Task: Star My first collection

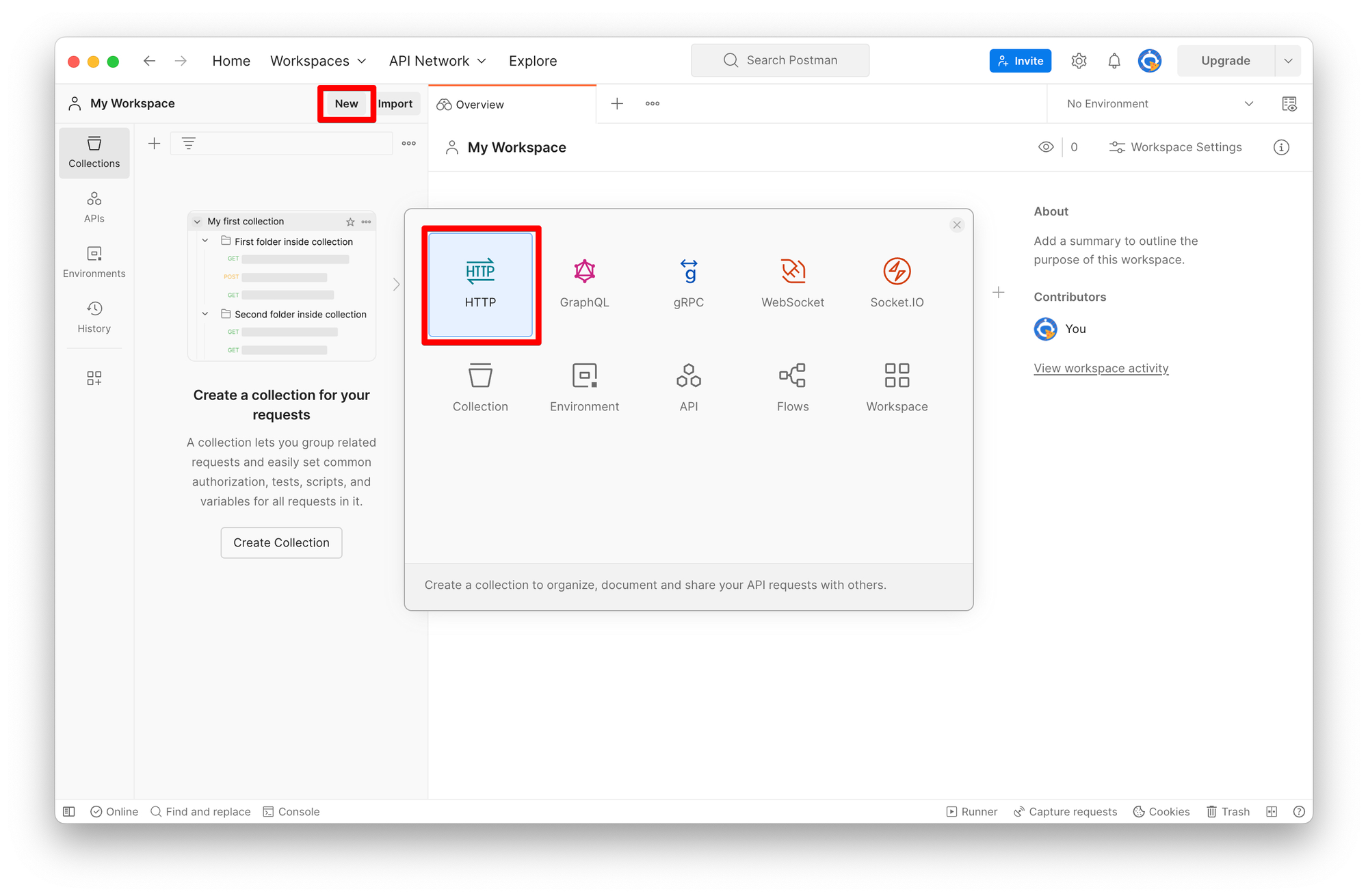Action: [350, 222]
